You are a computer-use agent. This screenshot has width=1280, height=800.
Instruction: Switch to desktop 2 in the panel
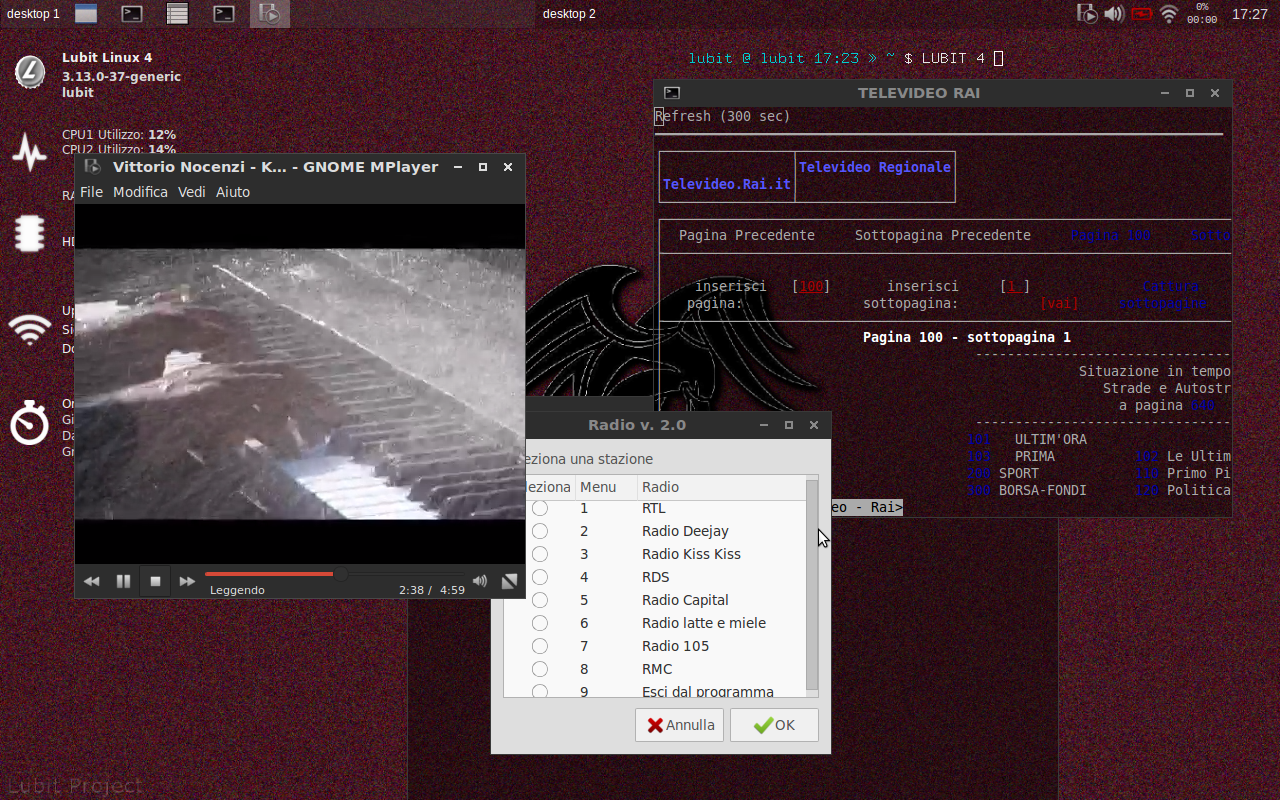(x=569, y=14)
